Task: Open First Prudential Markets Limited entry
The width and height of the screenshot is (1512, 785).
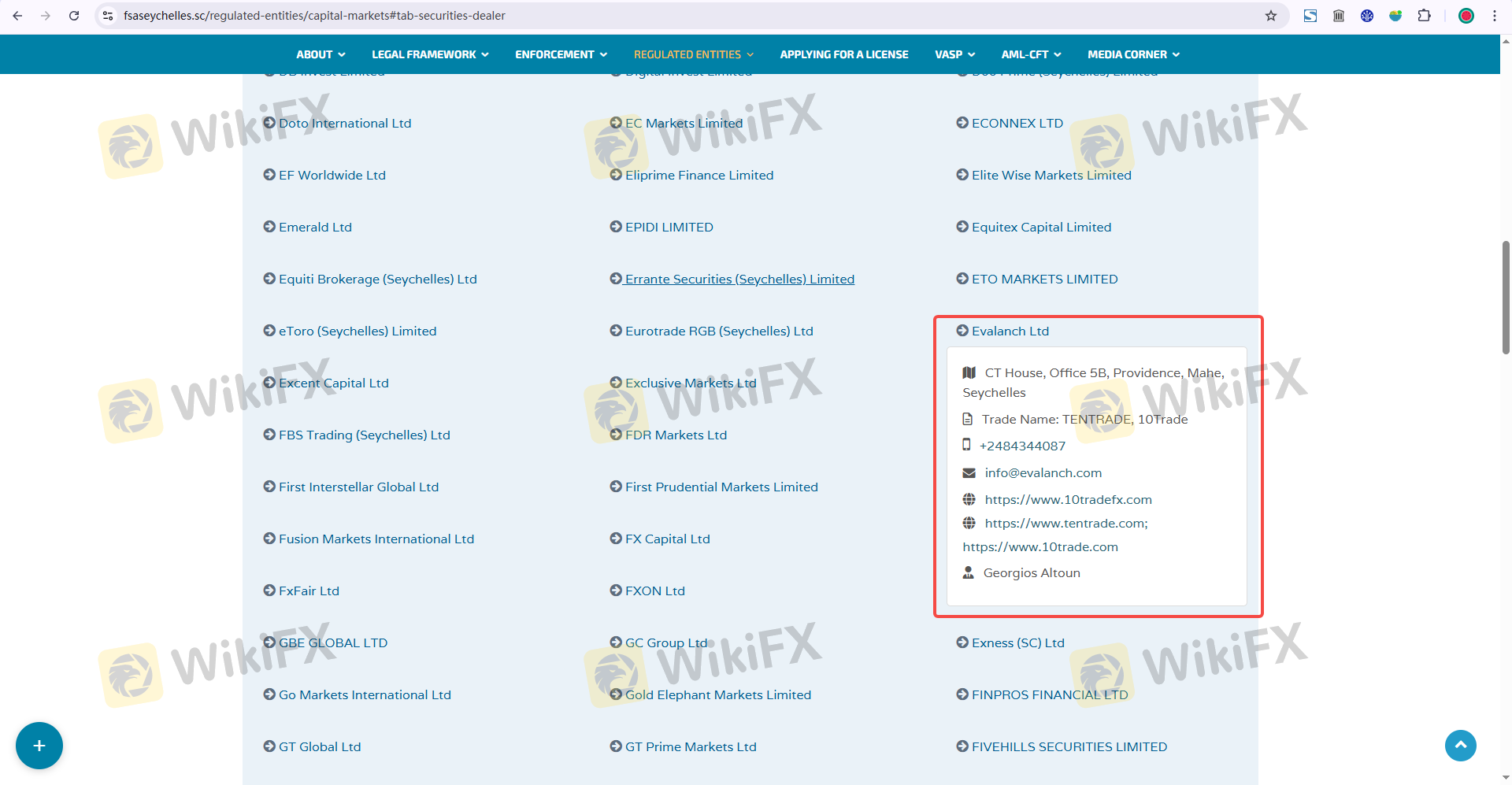Action: coord(721,487)
